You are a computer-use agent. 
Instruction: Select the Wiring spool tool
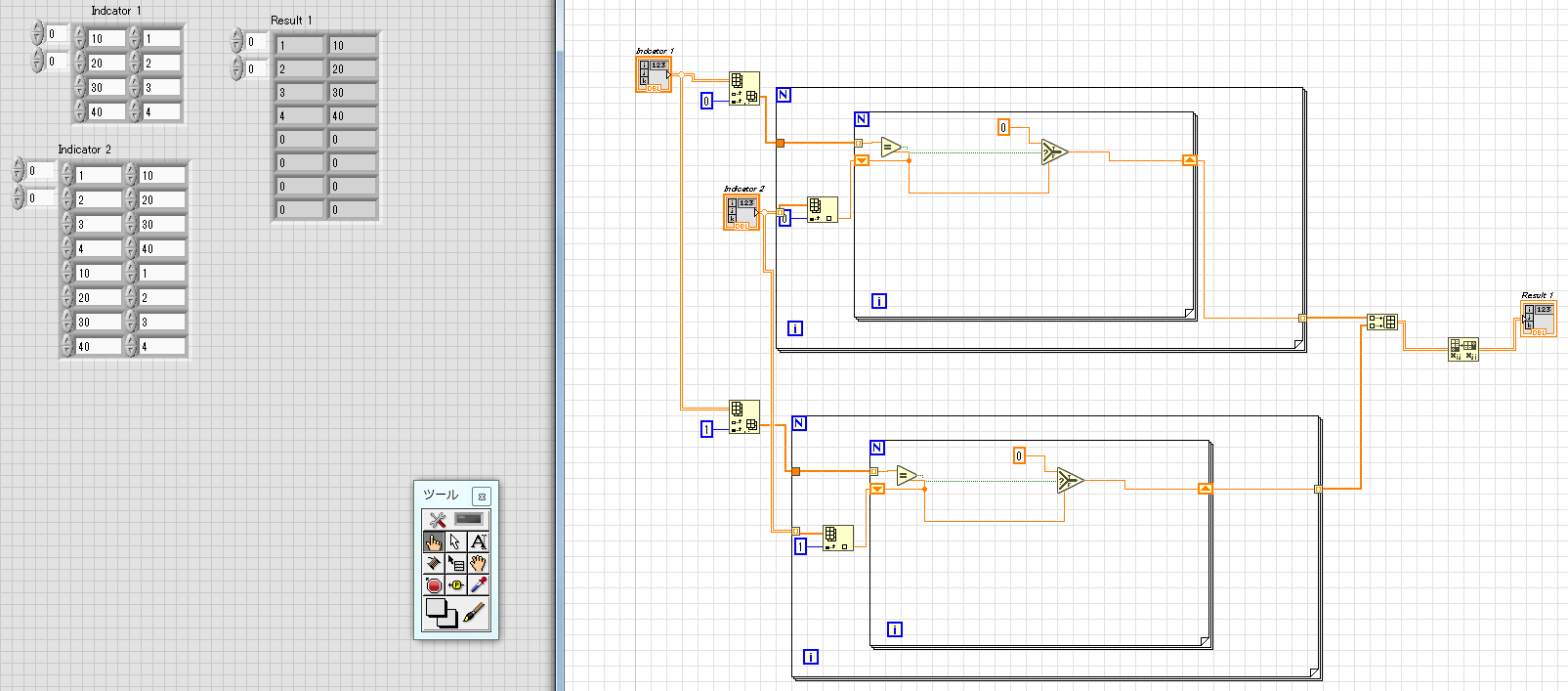pos(433,564)
